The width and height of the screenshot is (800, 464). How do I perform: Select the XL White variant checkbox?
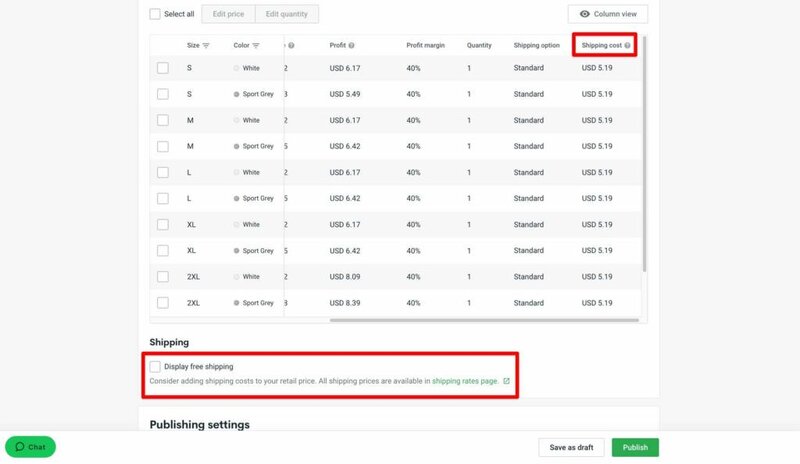tap(163, 225)
